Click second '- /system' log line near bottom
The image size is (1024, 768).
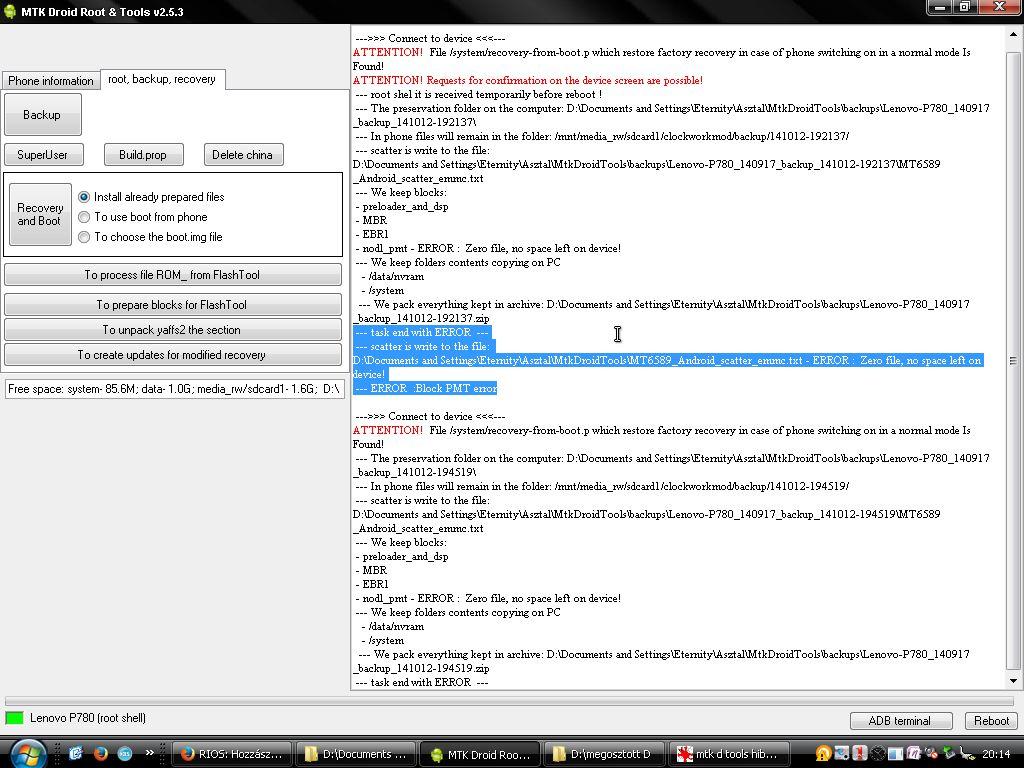click(383, 641)
